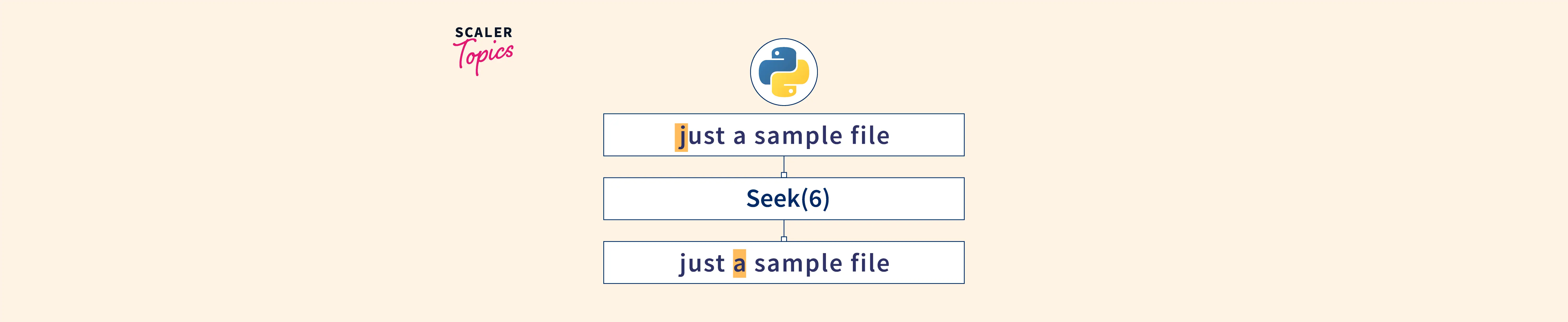
Task: Select the orange-highlighted letter j
Action: [681, 137]
